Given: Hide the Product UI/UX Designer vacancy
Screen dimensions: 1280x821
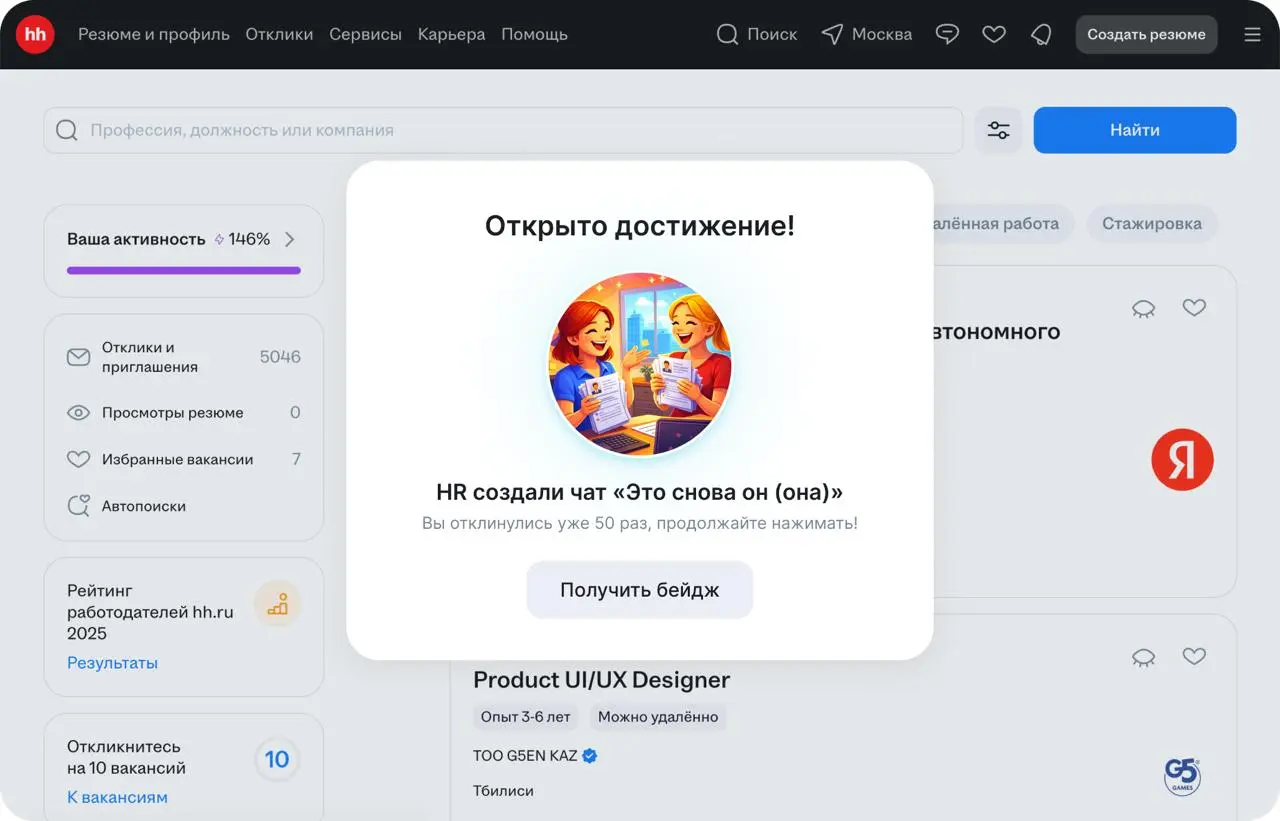Looking at the screenshot, I should [x=1143, y=657].
